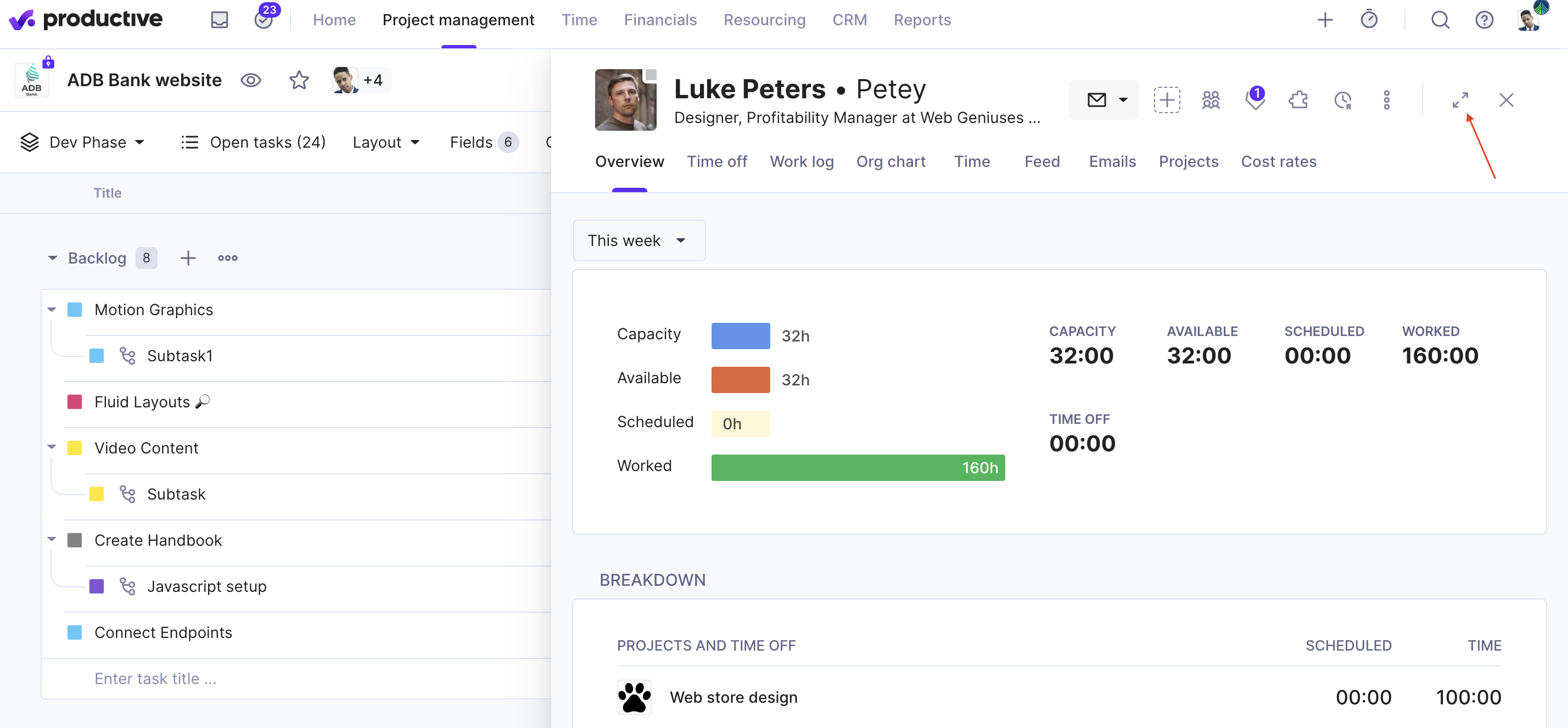This screenshot has width=1568, height=728.
Task: Click Luke Peters profile photo
Action: 625,100
